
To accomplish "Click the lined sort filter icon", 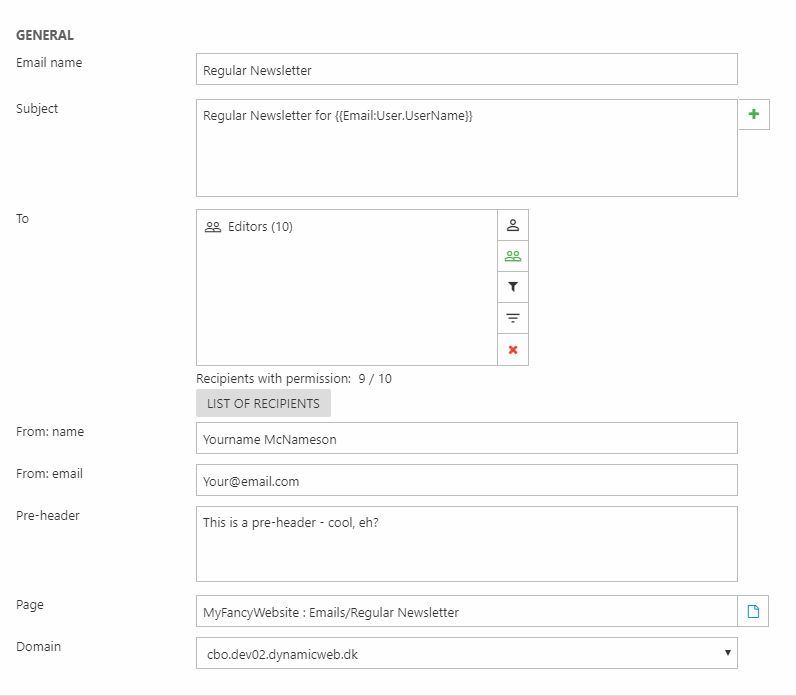I will coord(513,318).
